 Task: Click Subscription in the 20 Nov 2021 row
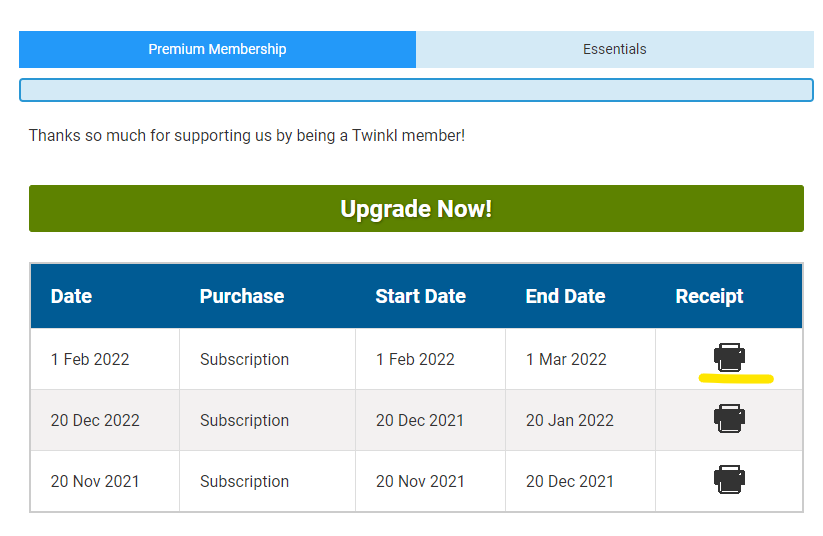[244, 481]
